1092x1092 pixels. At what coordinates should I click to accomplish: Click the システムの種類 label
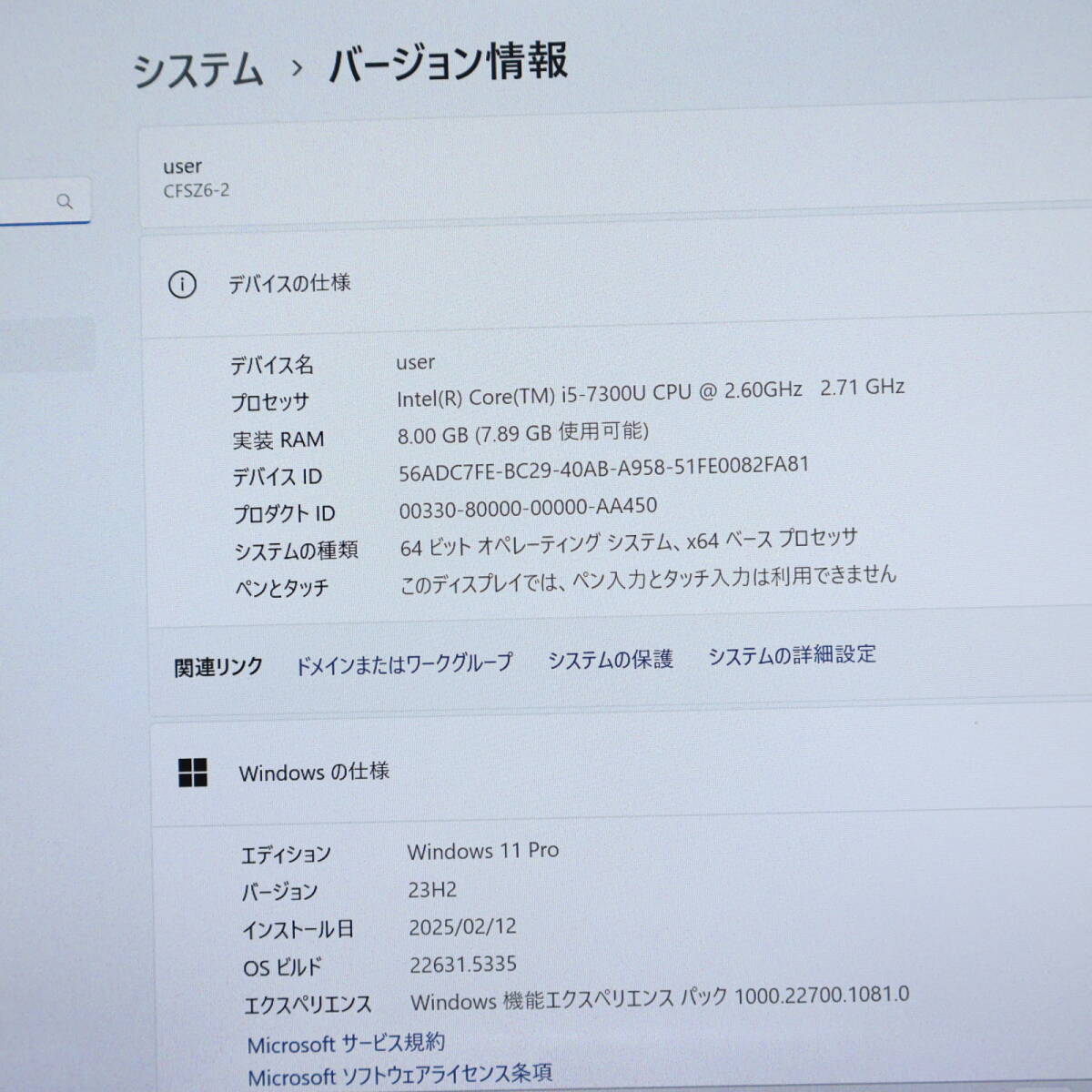[x=296, y=551]
